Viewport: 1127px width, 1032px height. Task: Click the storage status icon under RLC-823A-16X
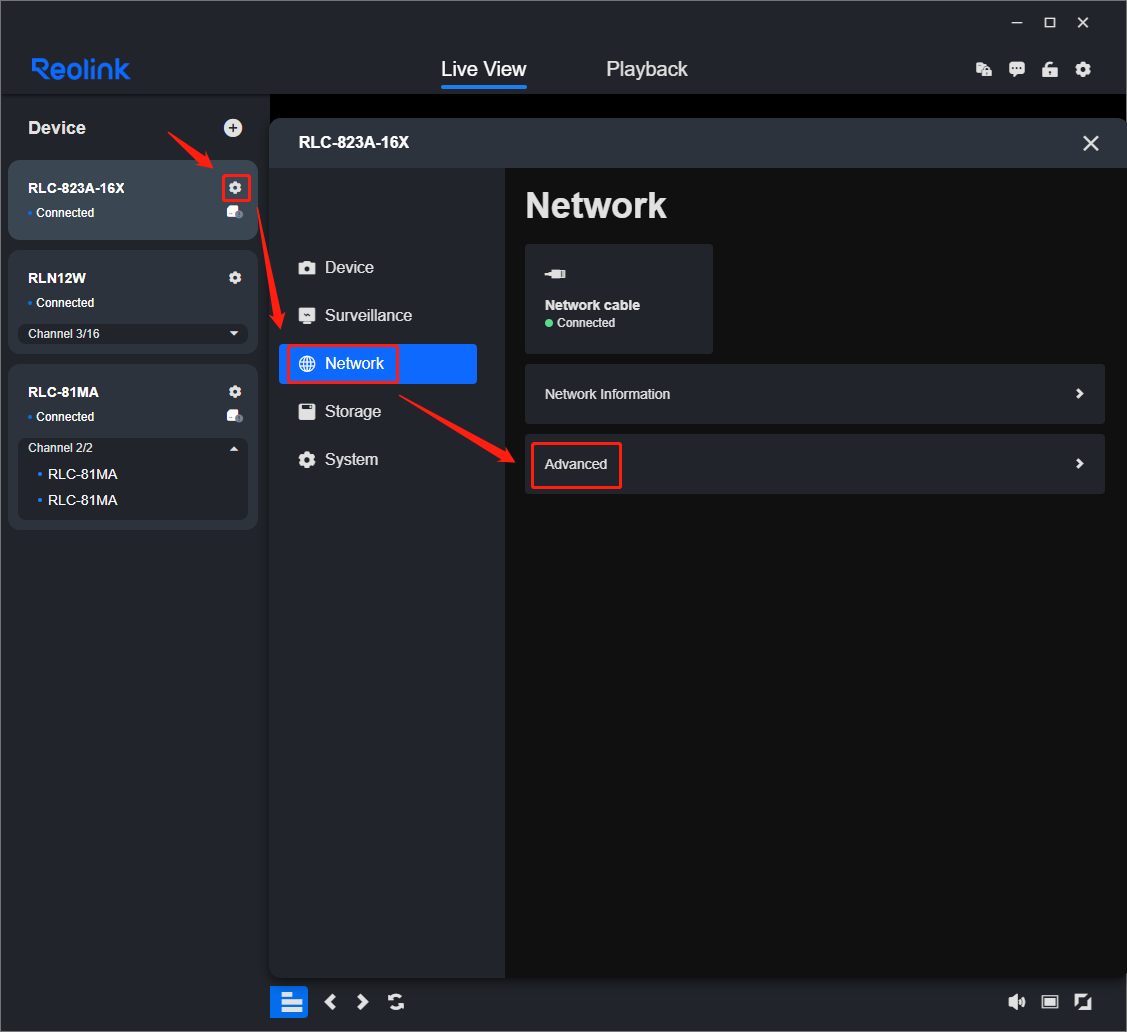click(x=234, y=212)
